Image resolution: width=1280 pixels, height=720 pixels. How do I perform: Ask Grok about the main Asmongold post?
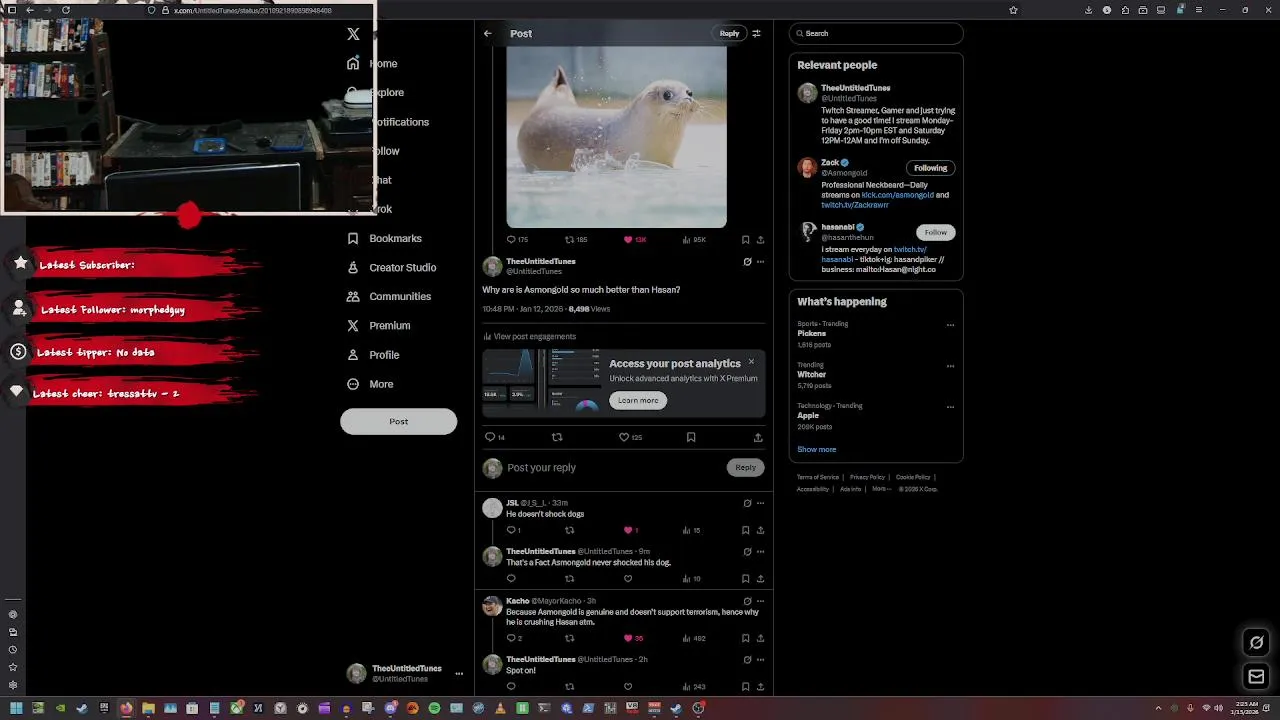click(747, 262)
